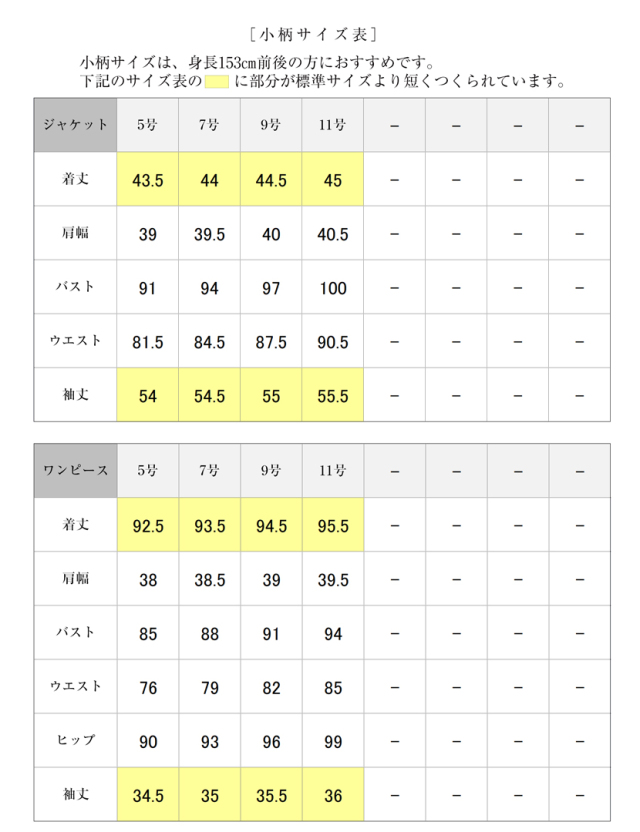Screen dimensions: 640x832
Task: Select the 9号 header in the ジャケット table
Action: [x=271, y=125]
